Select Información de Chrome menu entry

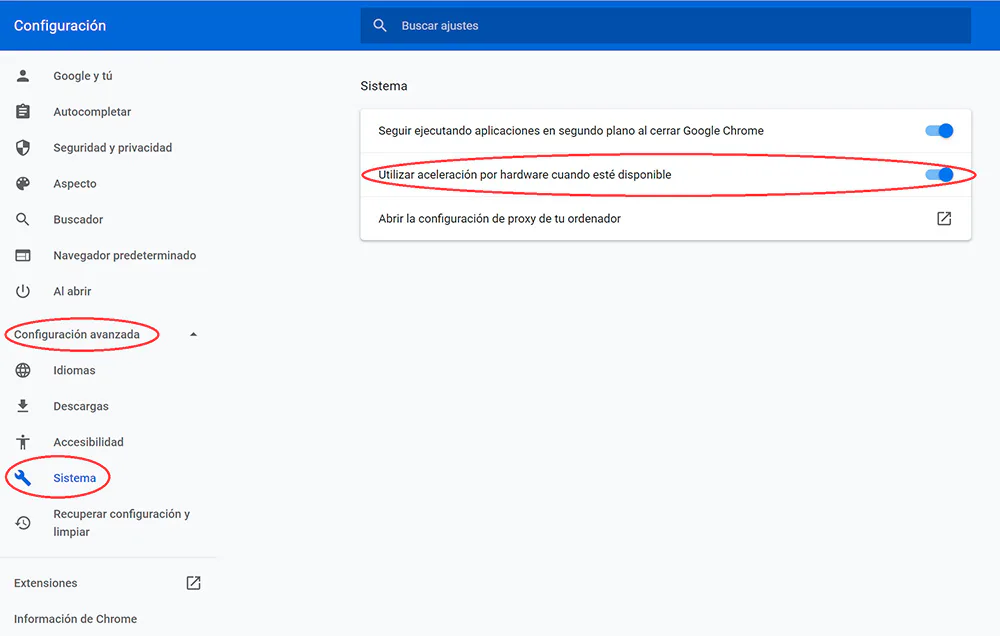pos(75,618)
